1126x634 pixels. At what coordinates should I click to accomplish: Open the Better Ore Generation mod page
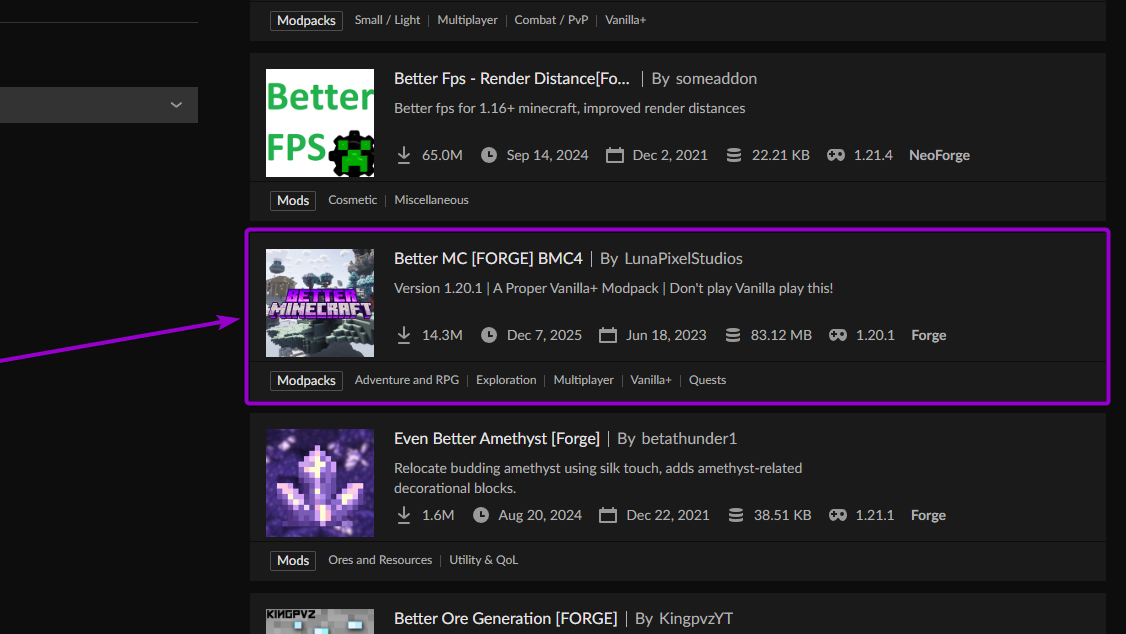pyautogui.click(x=505, y=618)
